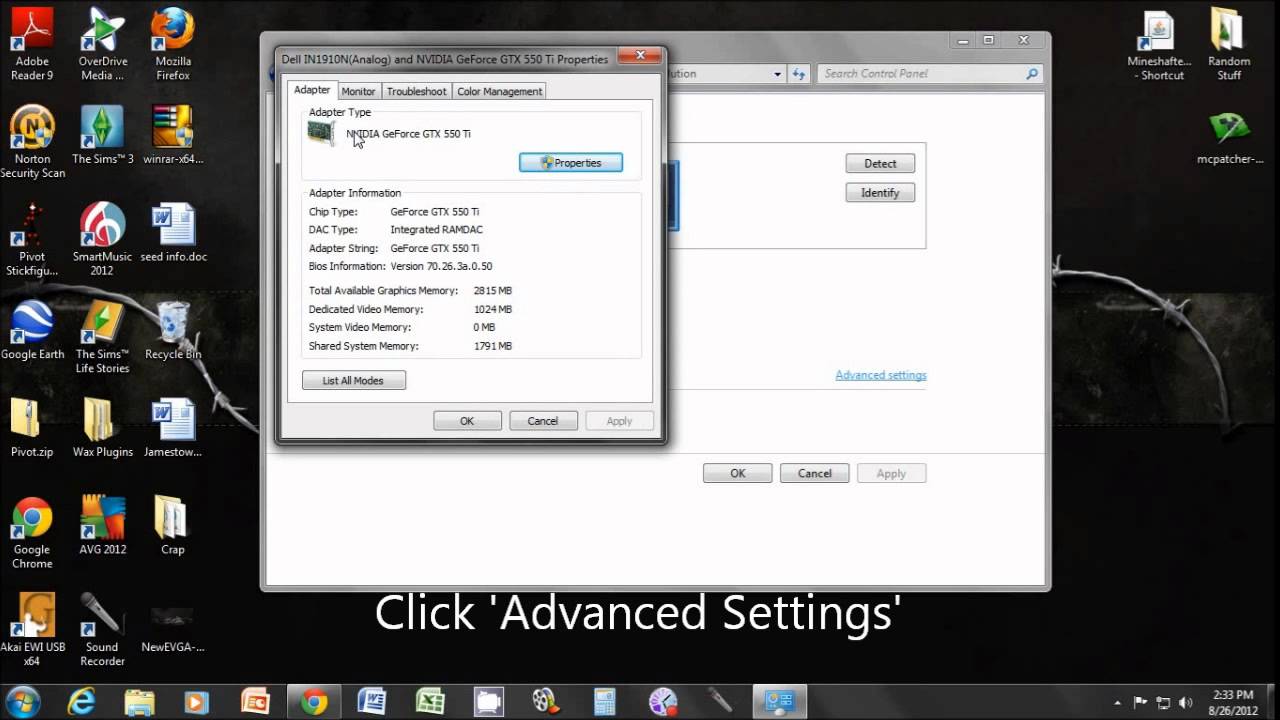Cancel the adapter properties dialog

[543, 421]
